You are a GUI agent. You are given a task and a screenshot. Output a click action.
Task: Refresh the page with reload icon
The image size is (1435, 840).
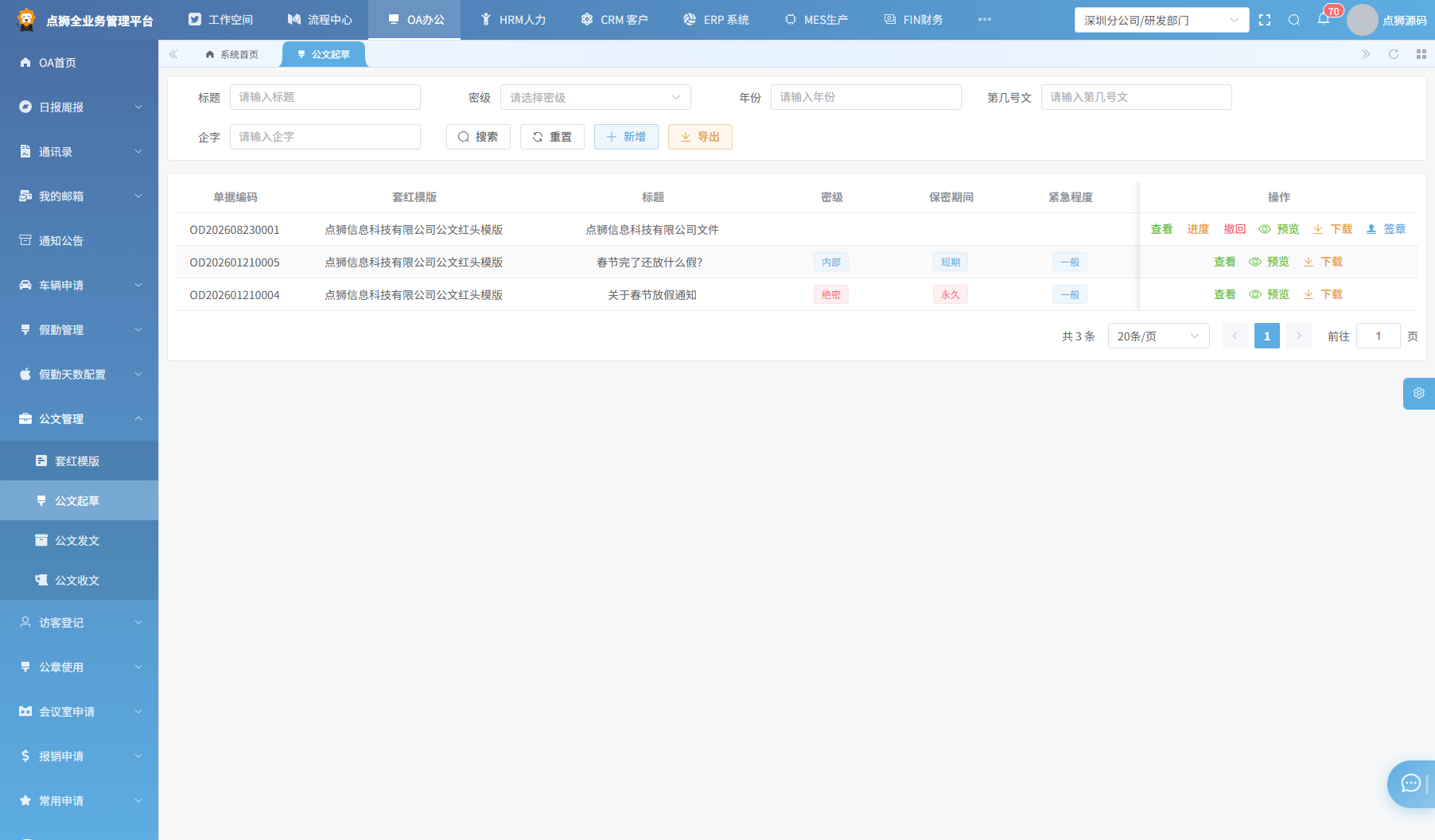(1394, 54)
